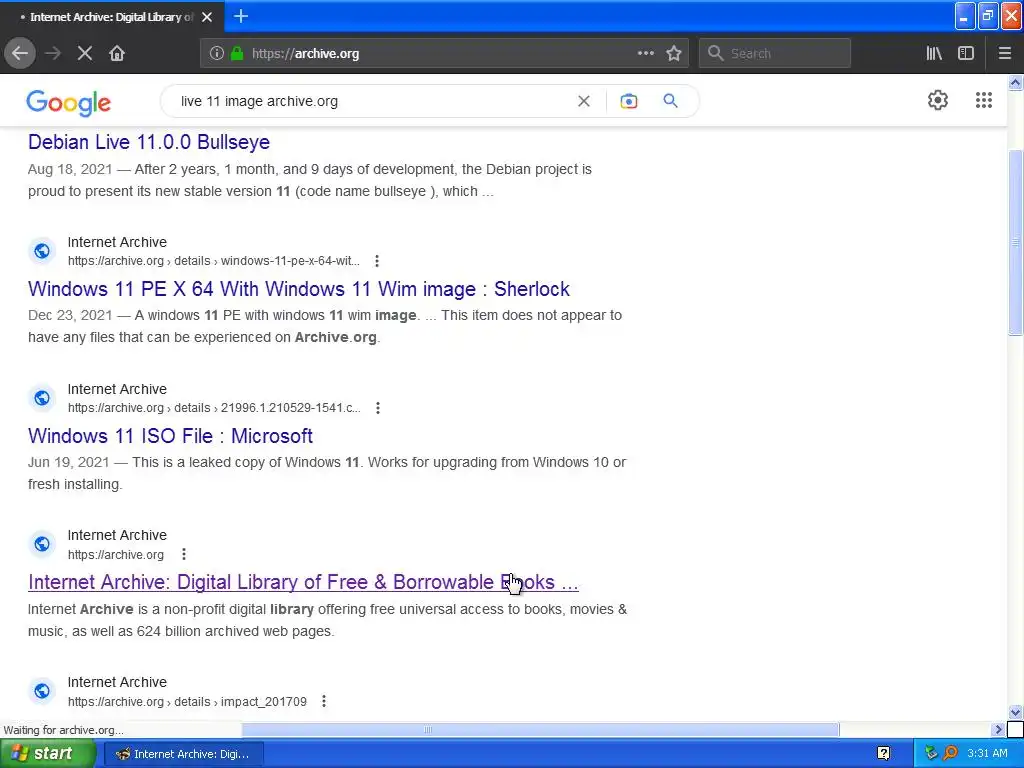
Task: Open the Library bookshelf icon
Action: point(934,54)
